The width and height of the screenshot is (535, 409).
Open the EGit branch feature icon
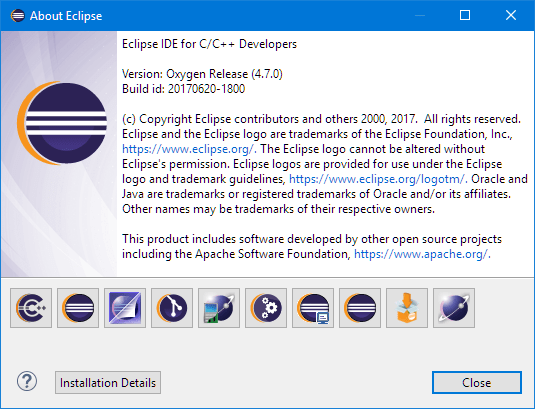click(x=172, y=308)
